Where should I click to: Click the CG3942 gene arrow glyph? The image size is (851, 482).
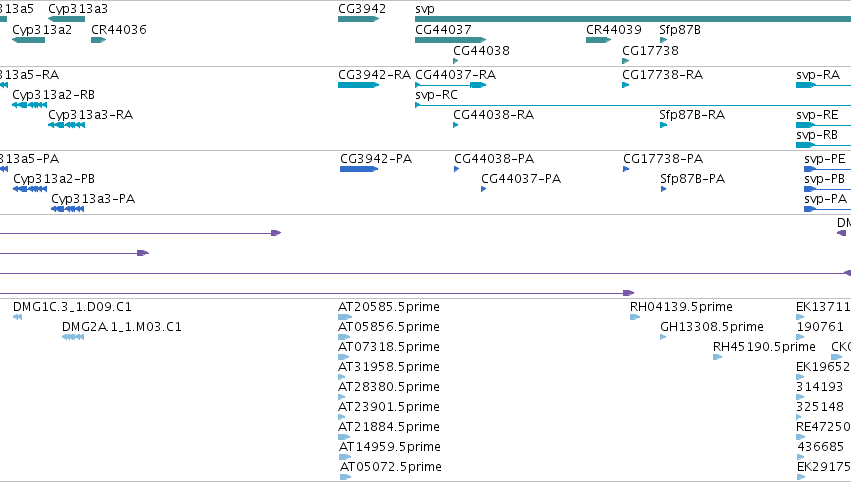coord(358,20)
